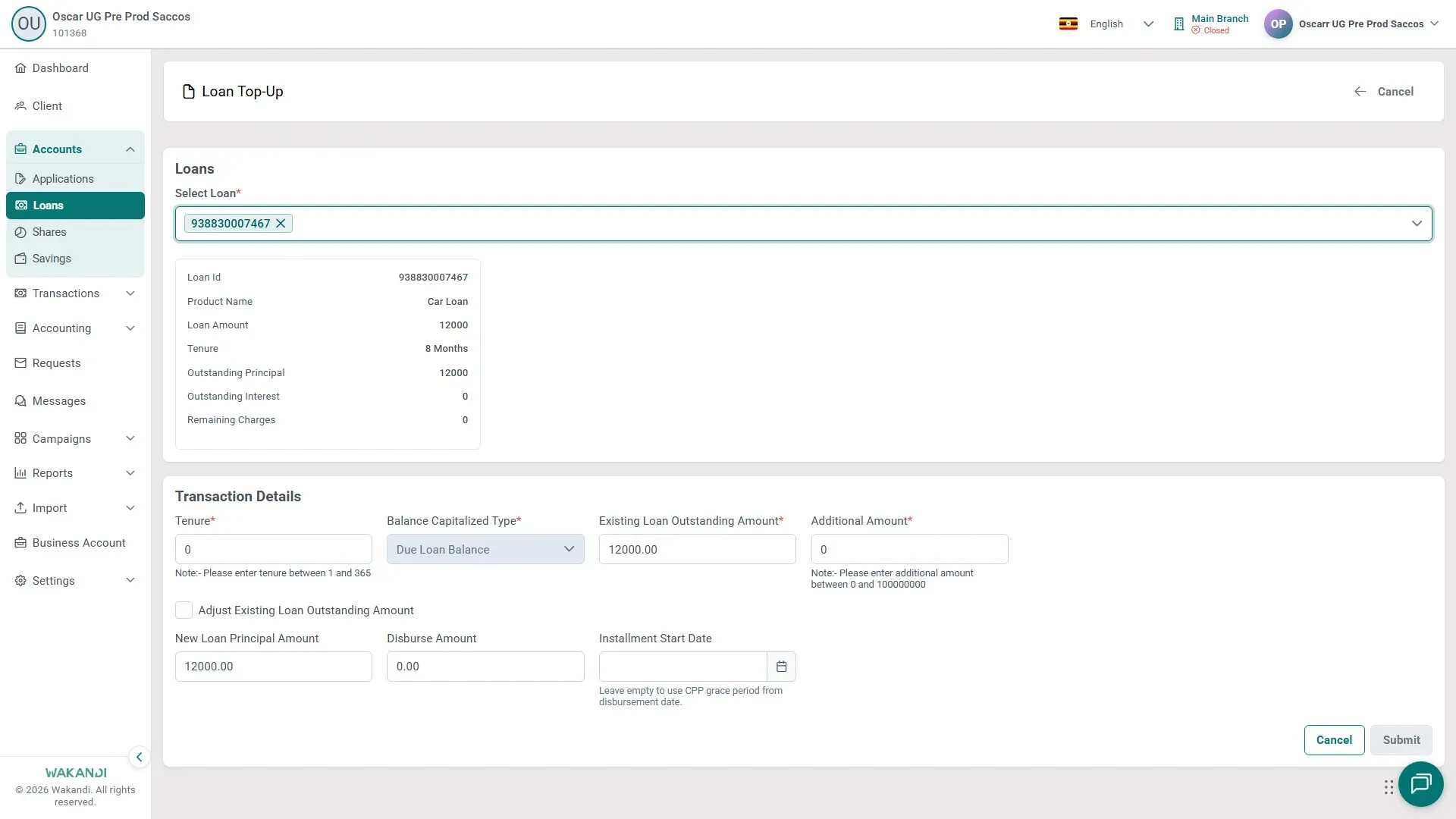
Task: Open the chat support bubble
Action: (1420, 783)
